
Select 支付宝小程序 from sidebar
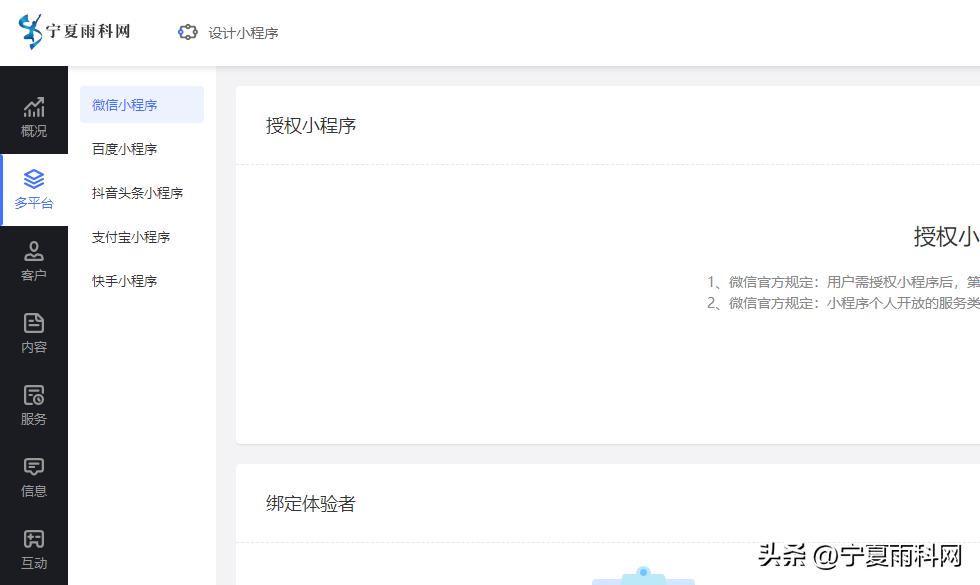pyautogui.click(x=128, y=236)
